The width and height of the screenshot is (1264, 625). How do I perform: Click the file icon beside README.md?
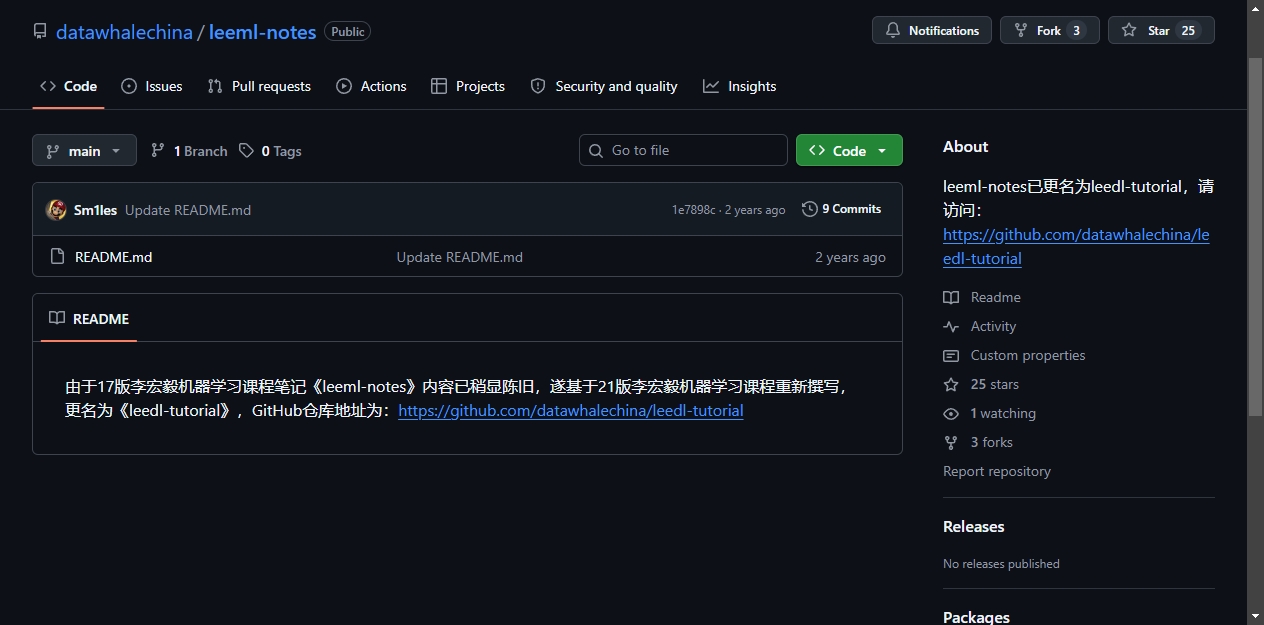click(57, 257)
